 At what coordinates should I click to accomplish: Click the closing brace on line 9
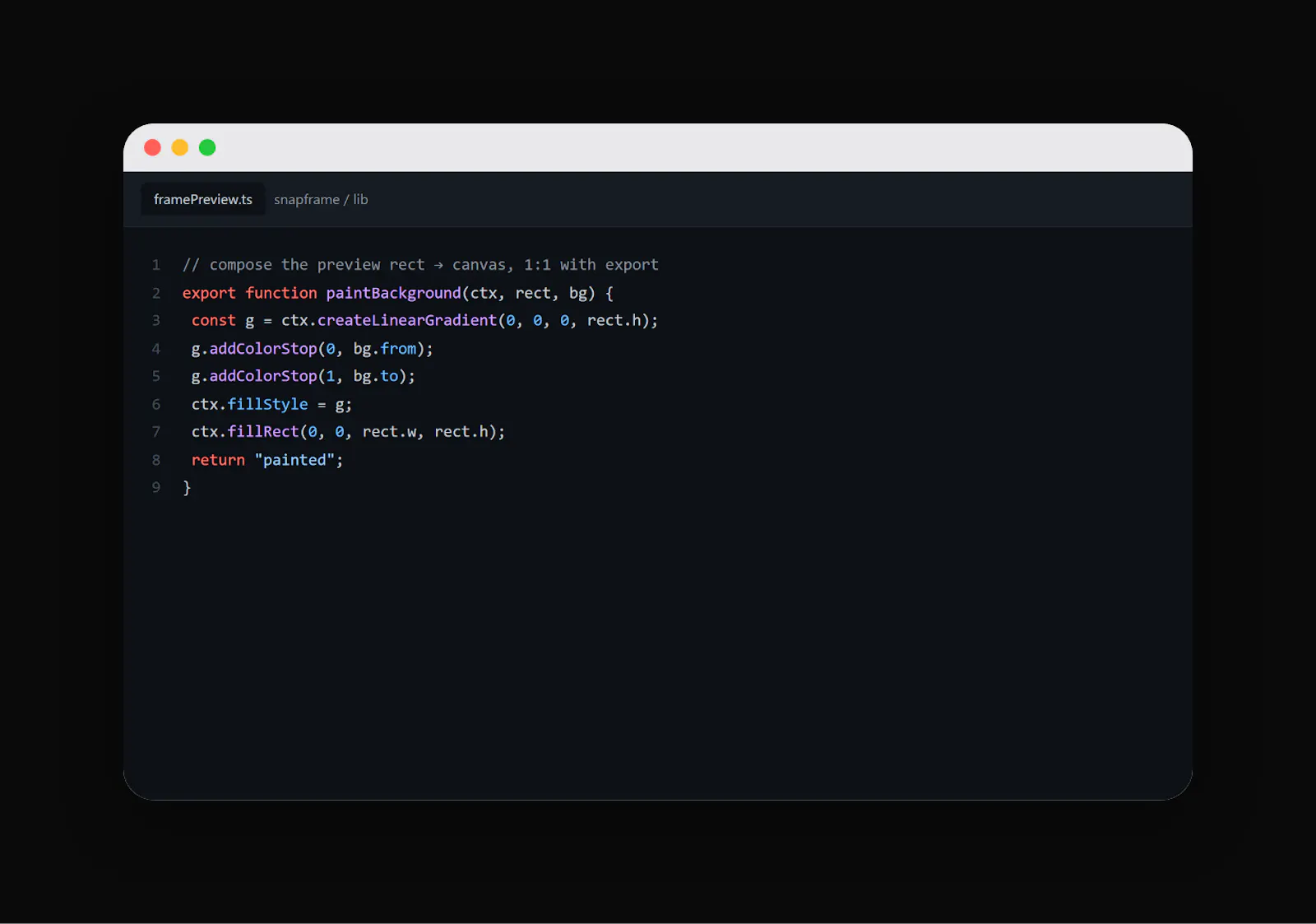(x=187, y=488)
